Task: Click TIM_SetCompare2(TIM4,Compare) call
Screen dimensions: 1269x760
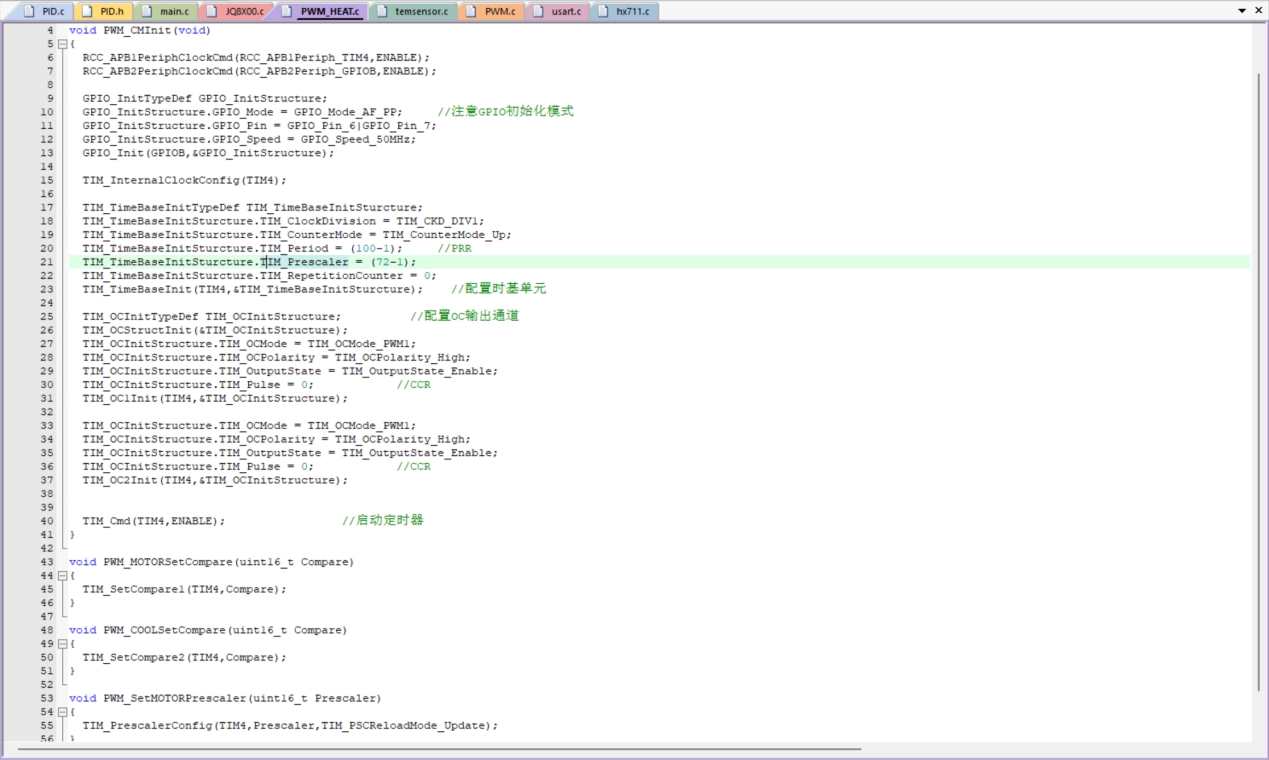Action: [x=184, y=658]
